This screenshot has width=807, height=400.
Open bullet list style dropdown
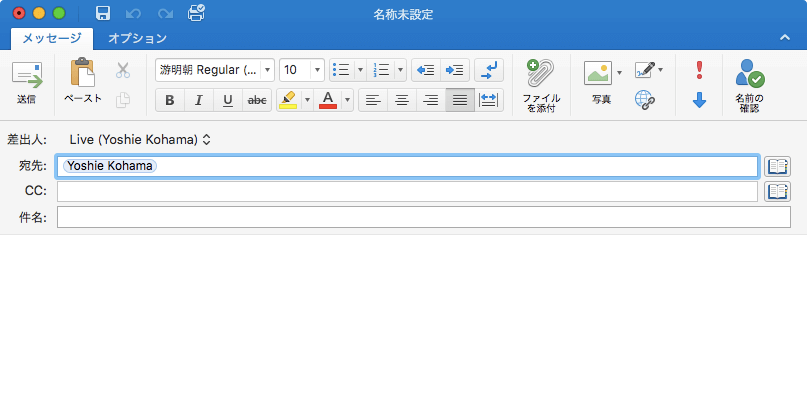[x=360, y=69]
